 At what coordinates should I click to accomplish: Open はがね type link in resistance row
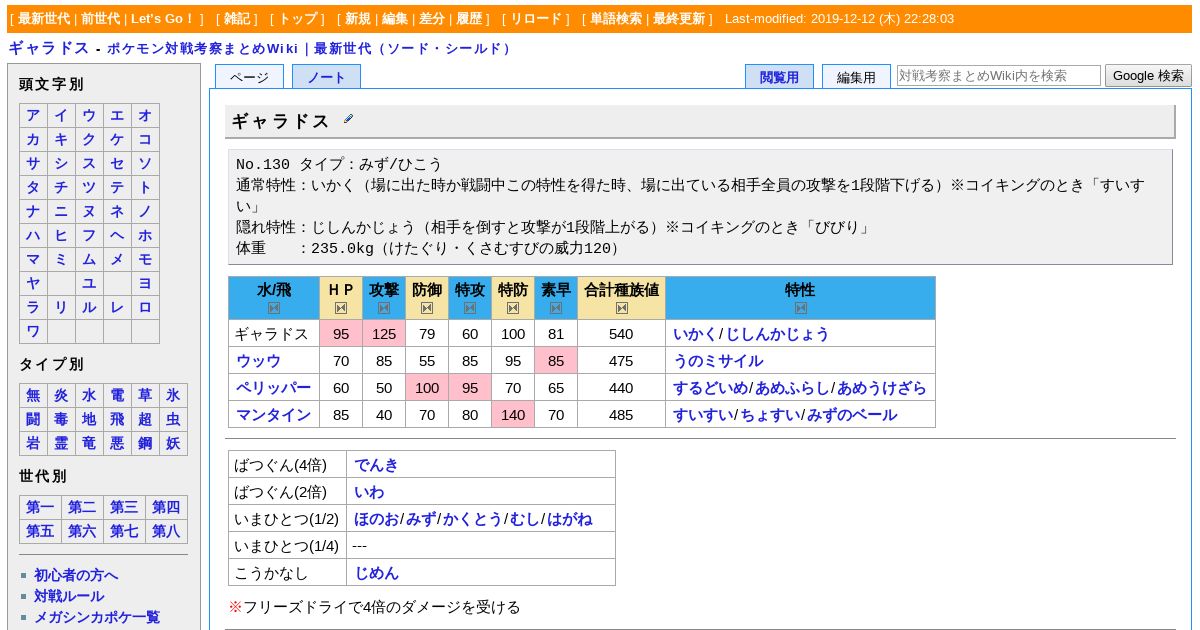569,519
